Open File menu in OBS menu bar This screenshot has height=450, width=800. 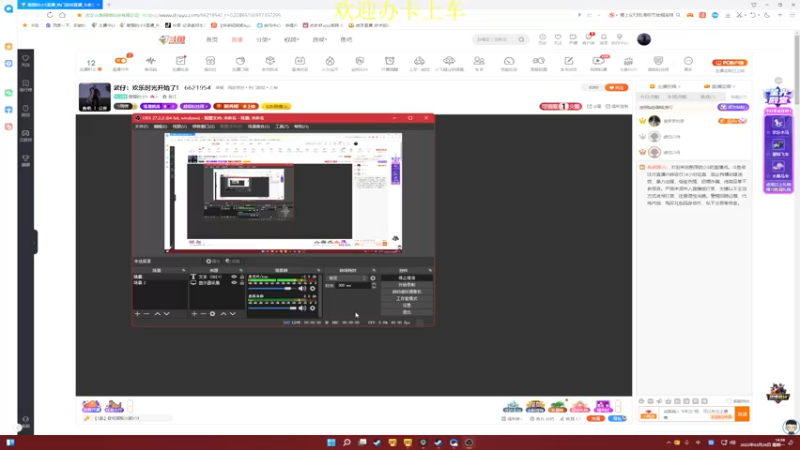click(x=141, y=127)
